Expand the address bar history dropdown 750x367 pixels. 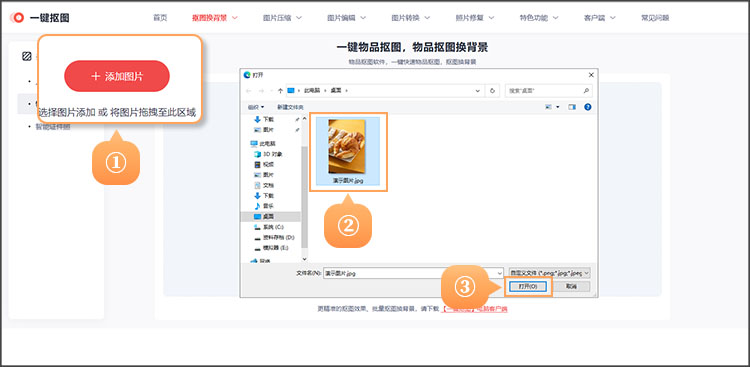[x=477, y=90]
